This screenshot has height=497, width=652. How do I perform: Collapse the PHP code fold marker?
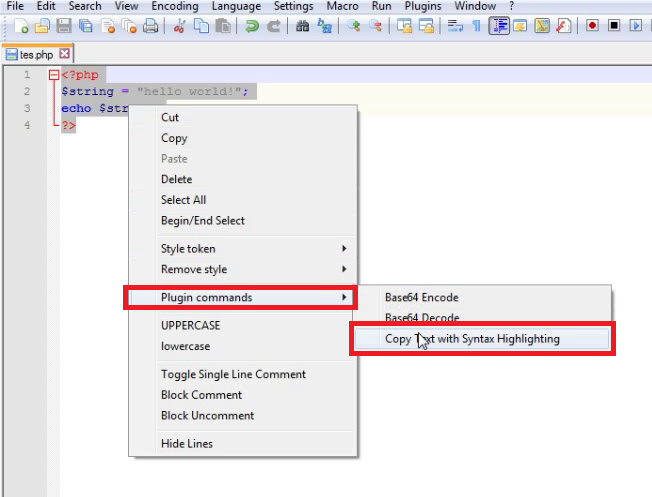(x=53, y=75)
